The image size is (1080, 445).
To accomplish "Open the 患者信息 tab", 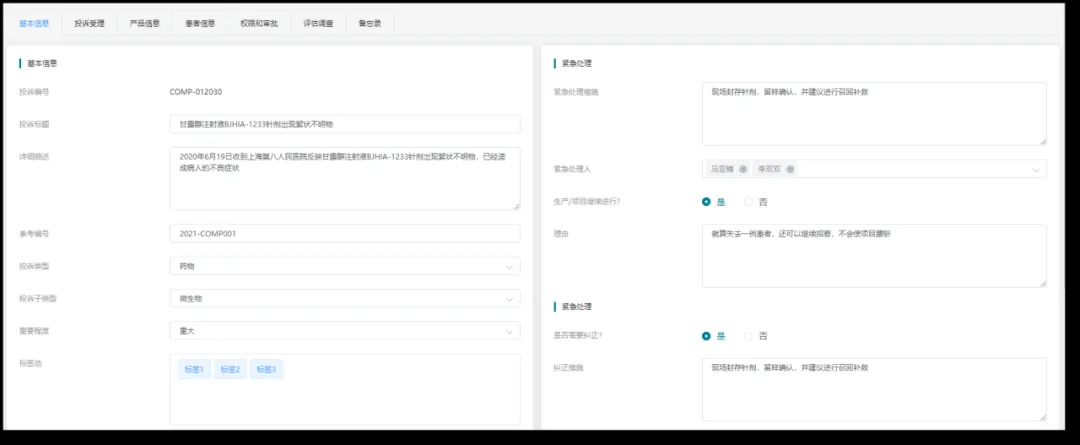I will (x=200, y=23).
